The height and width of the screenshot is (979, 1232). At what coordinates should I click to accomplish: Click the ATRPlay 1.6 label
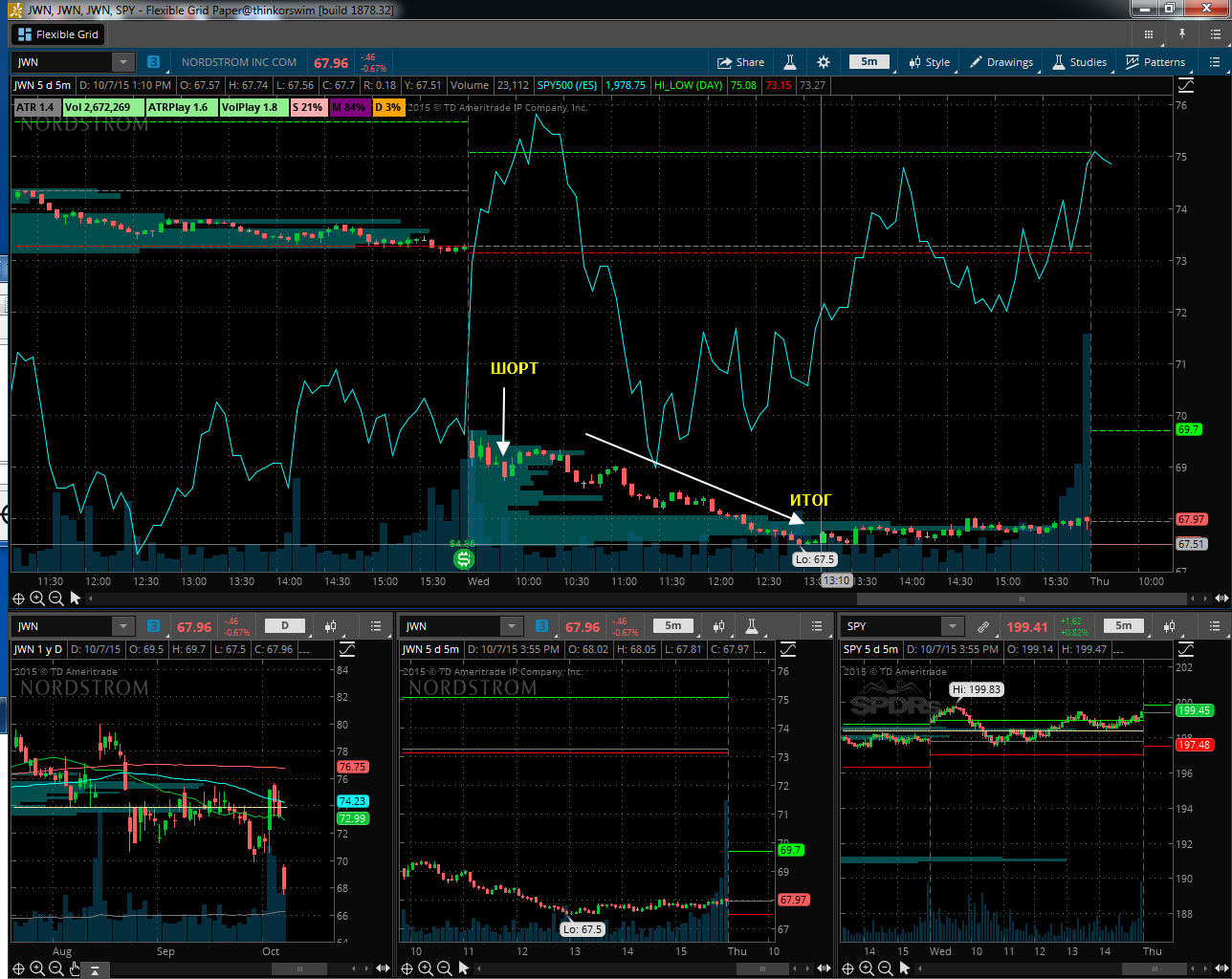tap(181, 107)
